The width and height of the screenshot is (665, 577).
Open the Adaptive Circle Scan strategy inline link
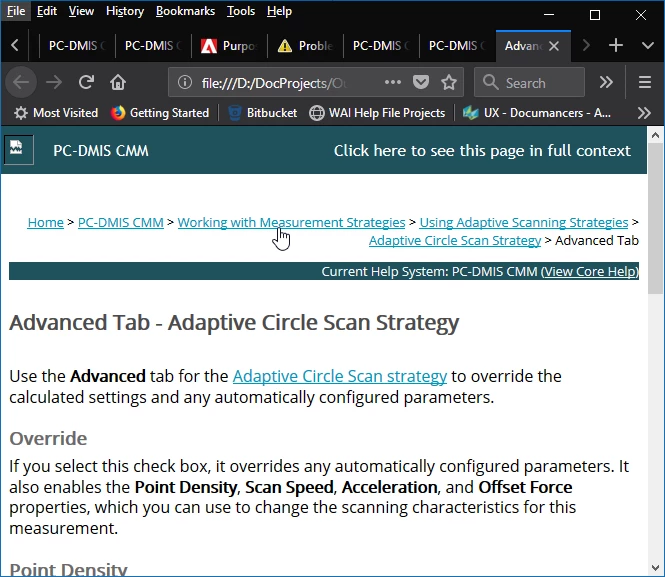[340, 376]
